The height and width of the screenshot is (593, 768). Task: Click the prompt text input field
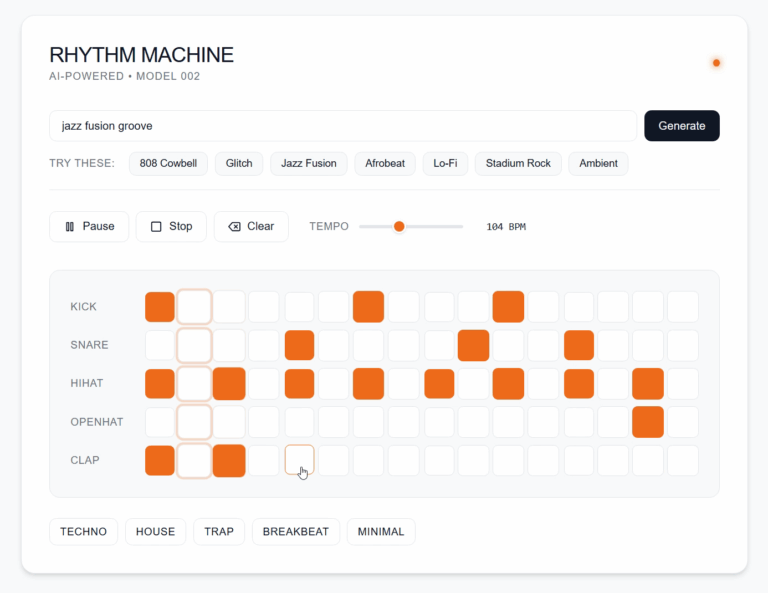click(342, 126)
